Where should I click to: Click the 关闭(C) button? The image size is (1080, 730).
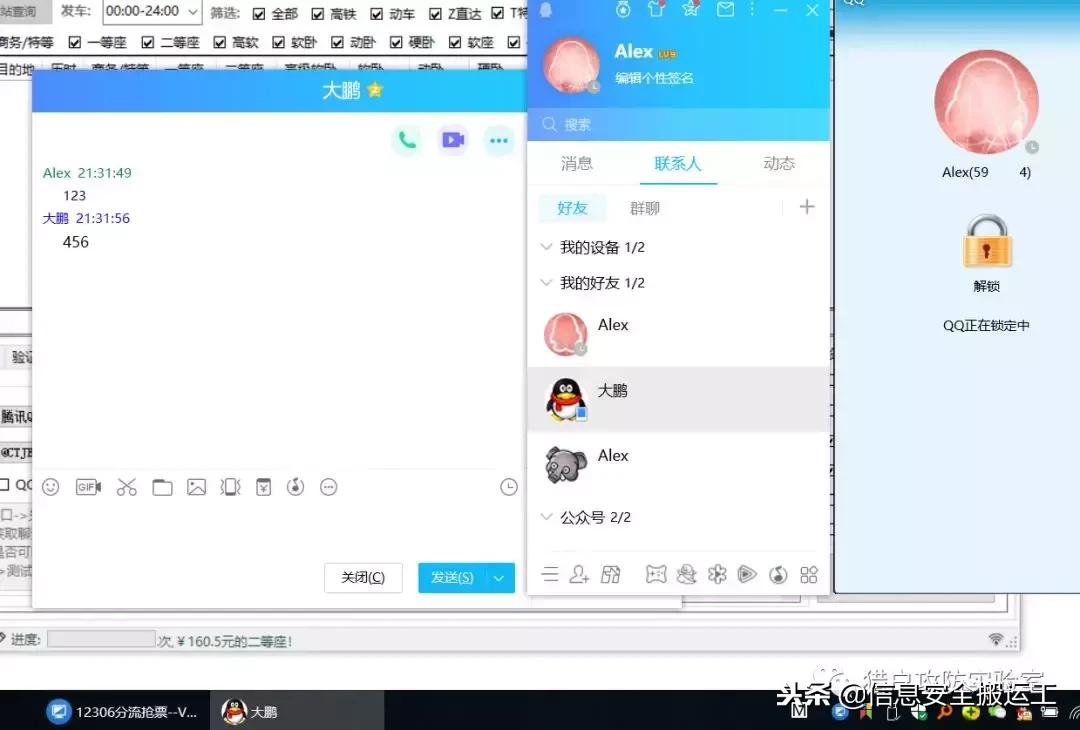coord(363,577)
